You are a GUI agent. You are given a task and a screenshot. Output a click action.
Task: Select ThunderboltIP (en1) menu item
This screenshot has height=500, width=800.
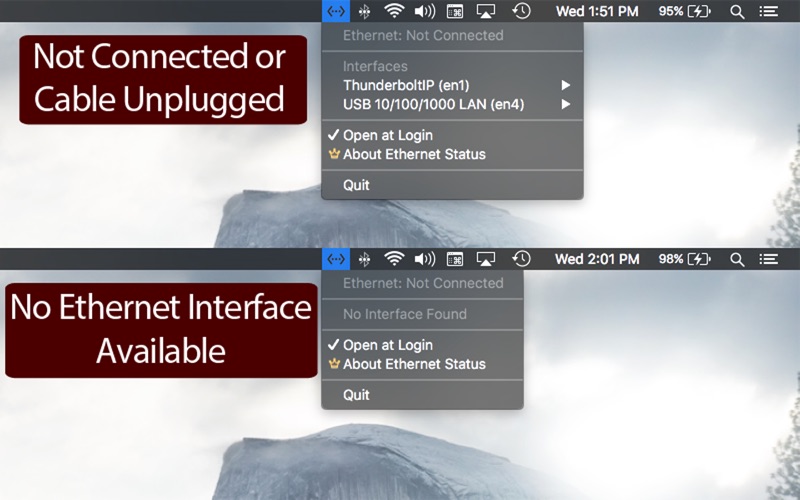406,85
